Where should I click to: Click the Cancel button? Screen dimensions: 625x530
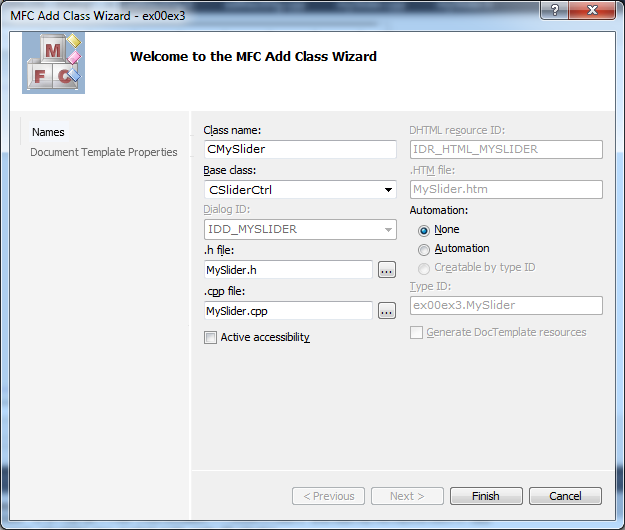point(565,496)
